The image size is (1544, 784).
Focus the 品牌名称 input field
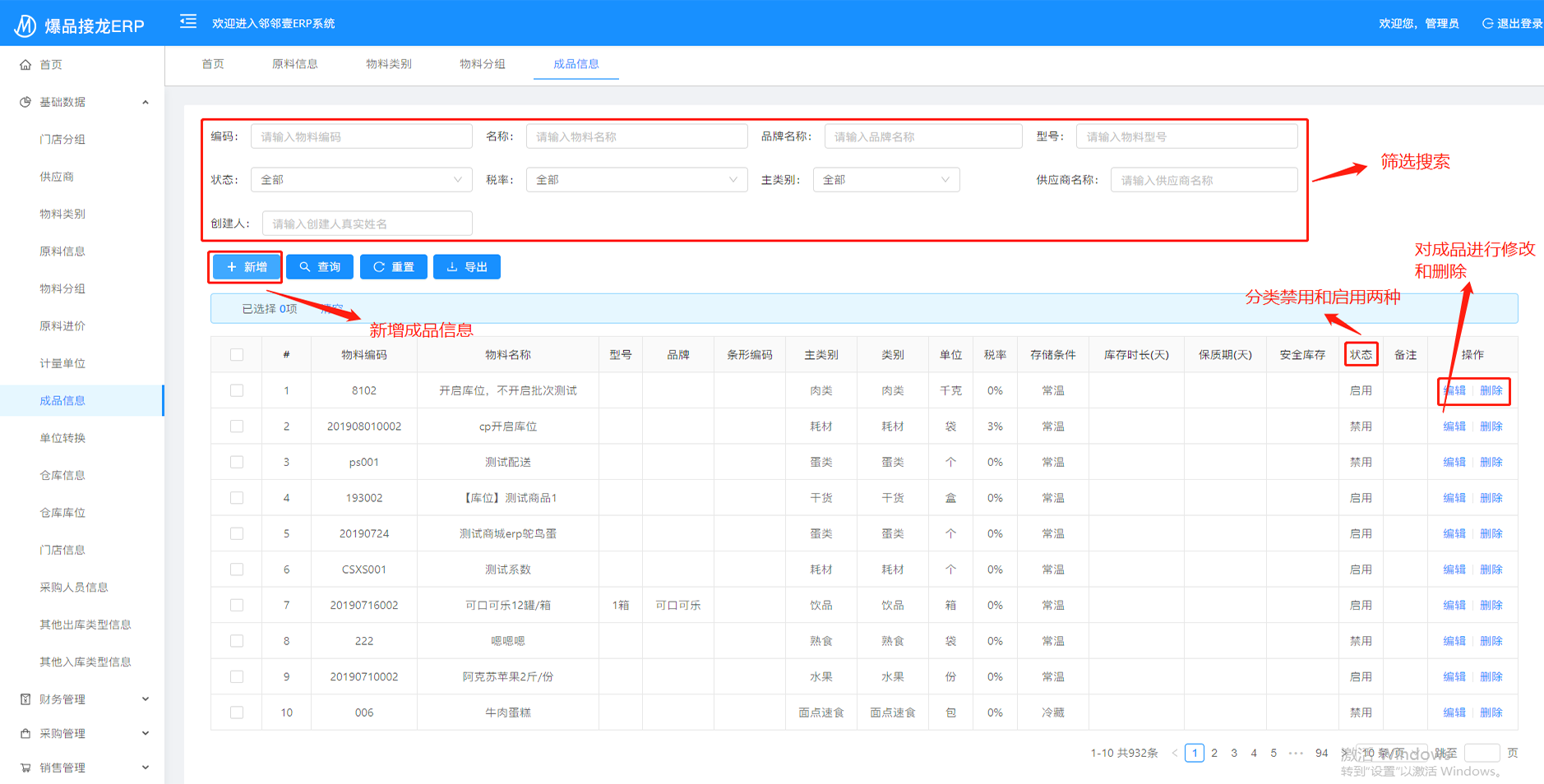pyautogui.click(x=923, y=136)
